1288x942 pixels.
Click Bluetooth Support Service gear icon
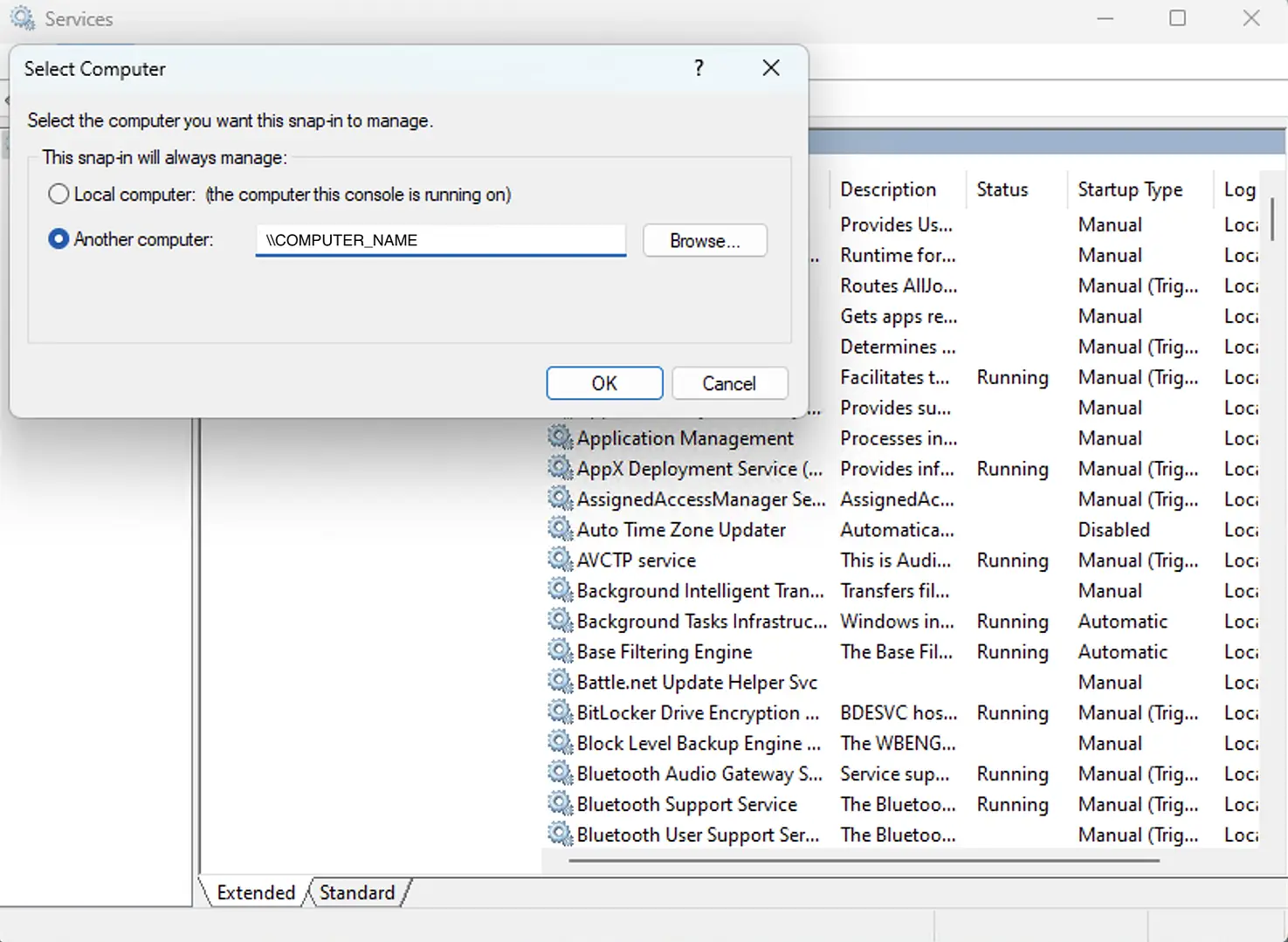tap(560, 804)
